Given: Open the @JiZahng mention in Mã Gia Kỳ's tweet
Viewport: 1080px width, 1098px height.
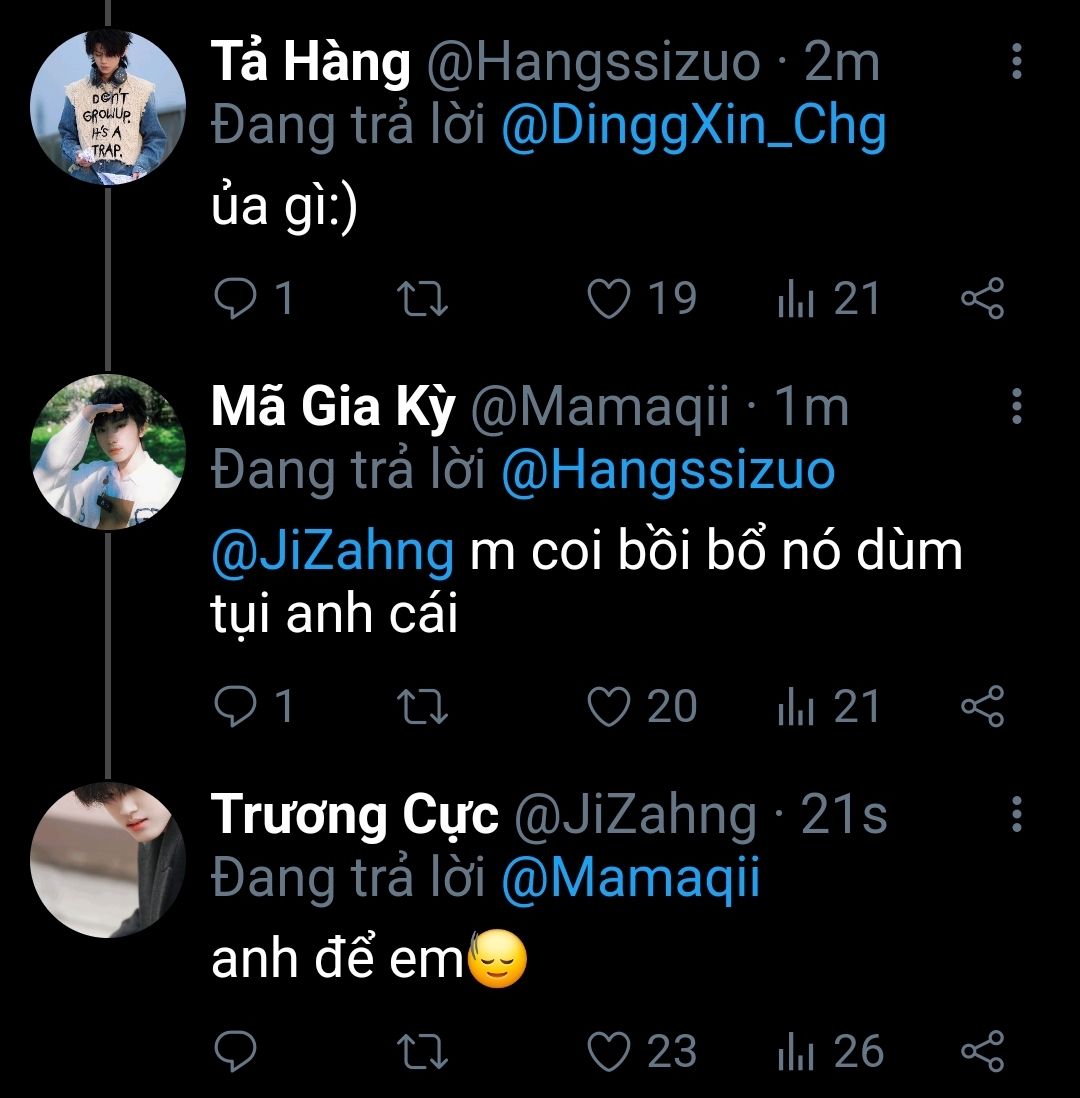Looking at the screenshot, I should [x=332, y=551].
